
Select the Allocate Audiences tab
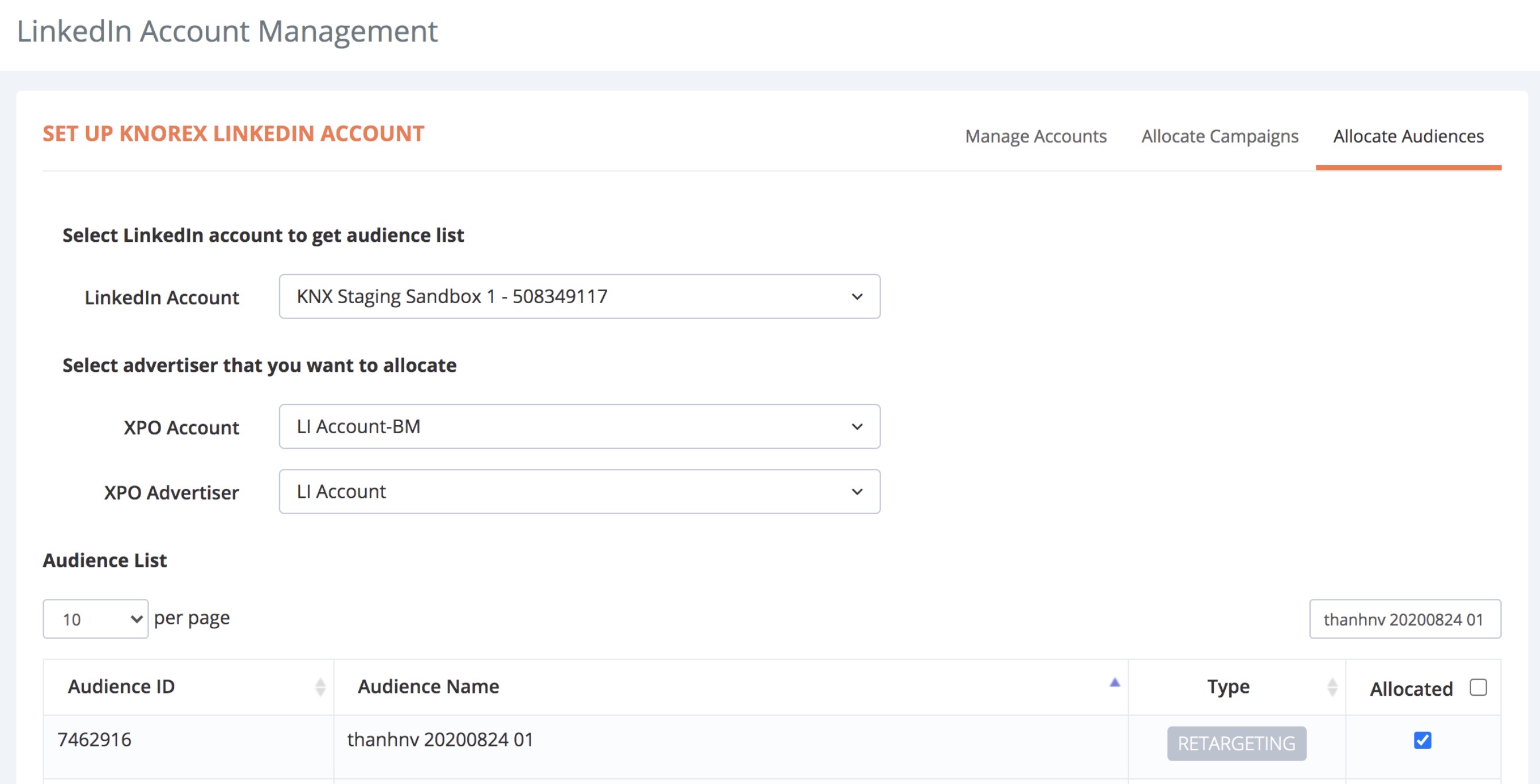(1409, 136)
